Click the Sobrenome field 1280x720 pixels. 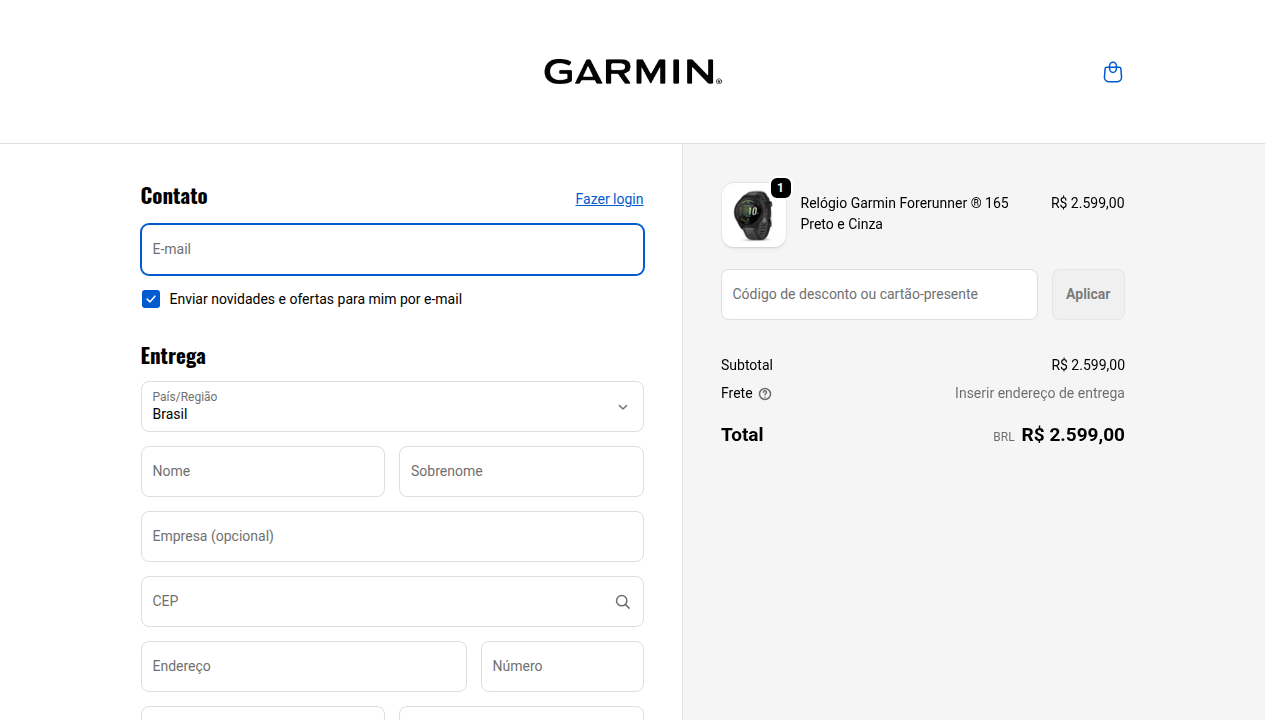click(521, 471)
